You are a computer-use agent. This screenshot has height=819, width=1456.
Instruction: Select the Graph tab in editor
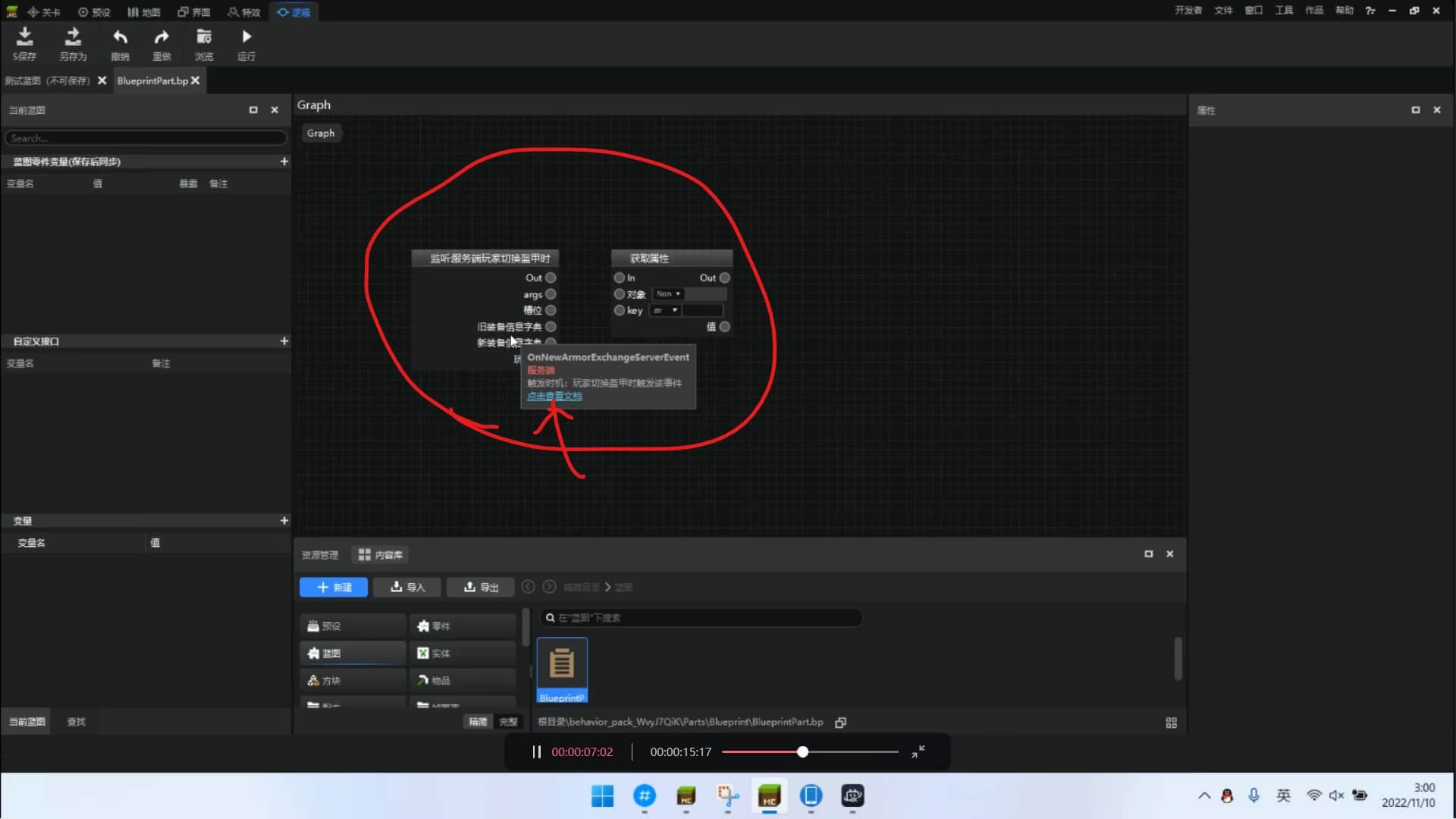[320, 132]
